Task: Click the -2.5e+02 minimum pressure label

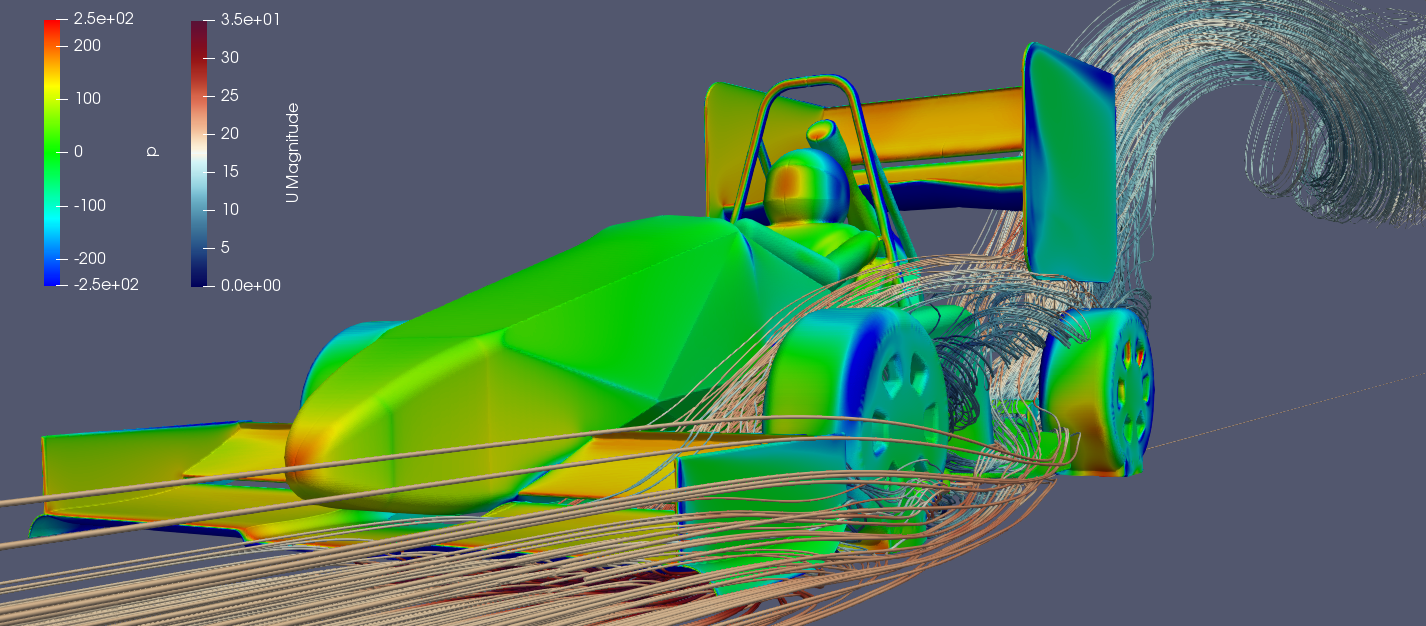Action: pos(105,285)
